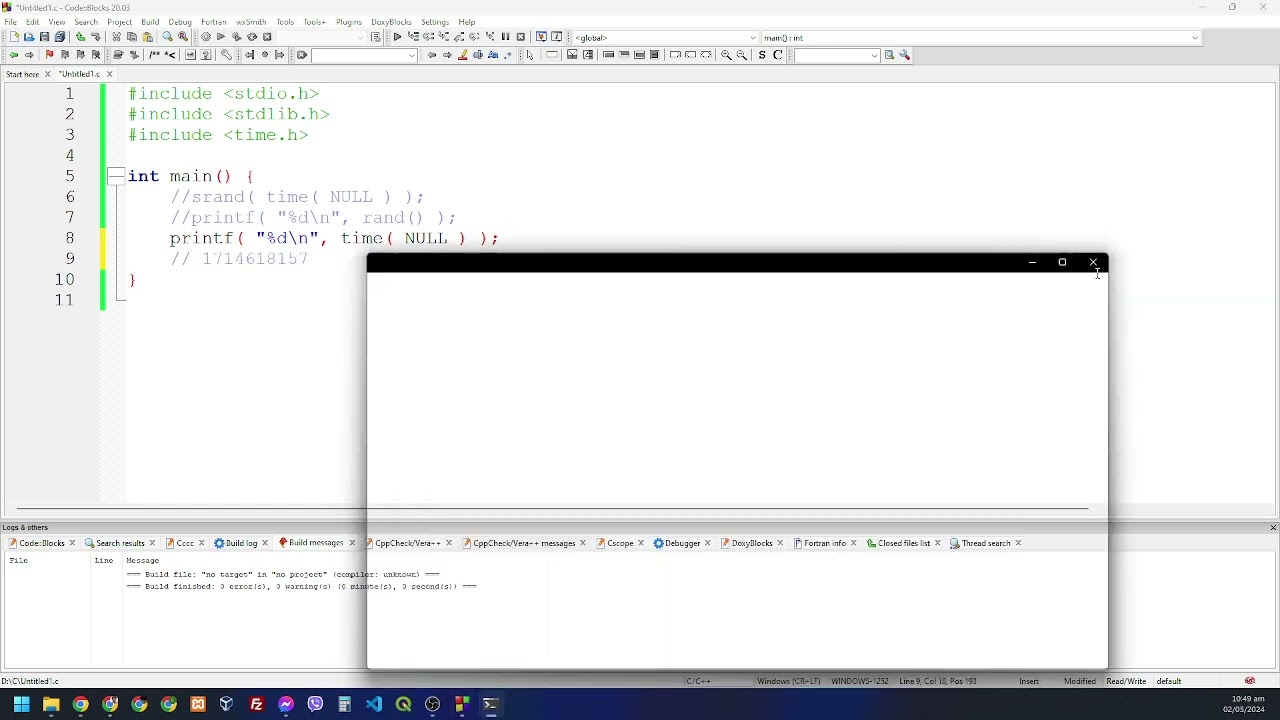Screen dimensions: 1280x720
Task: Open the build target dropdown
Action: 361,38
